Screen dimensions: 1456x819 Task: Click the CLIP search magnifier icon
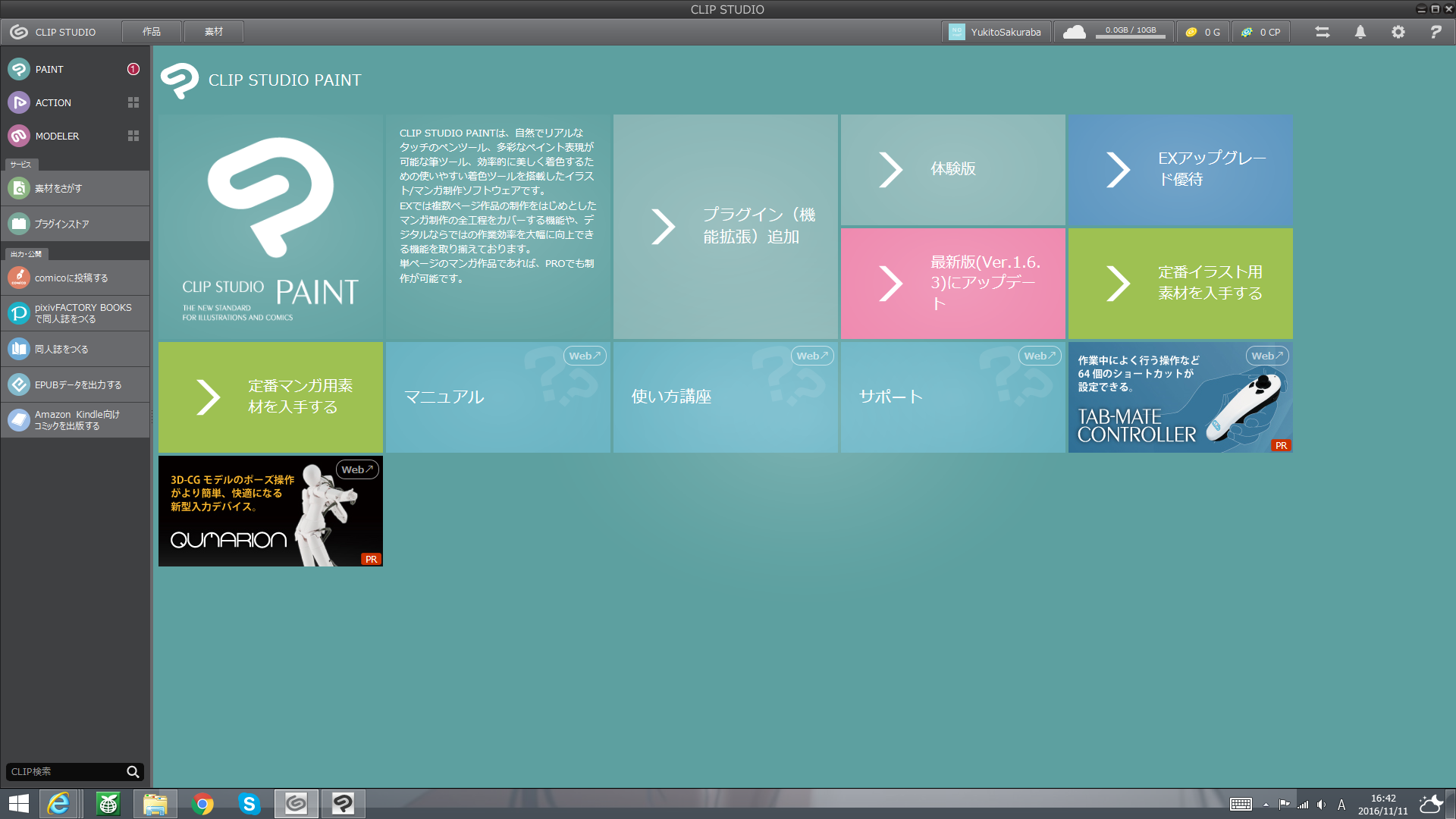(133, 772)
